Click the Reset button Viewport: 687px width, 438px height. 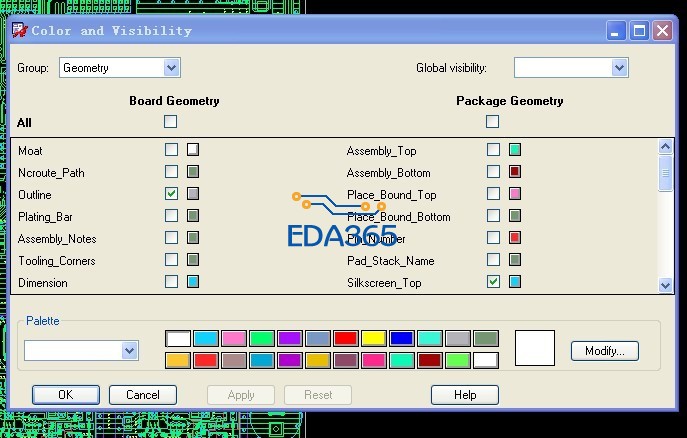tap(318, 395)
